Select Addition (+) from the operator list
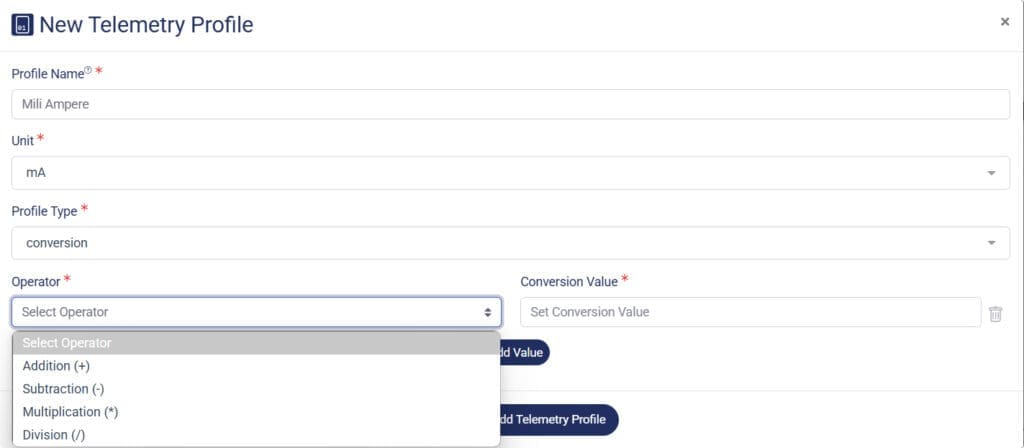Screen dimensions: 1024x448 pyautogui.click(x=56, y=366)
